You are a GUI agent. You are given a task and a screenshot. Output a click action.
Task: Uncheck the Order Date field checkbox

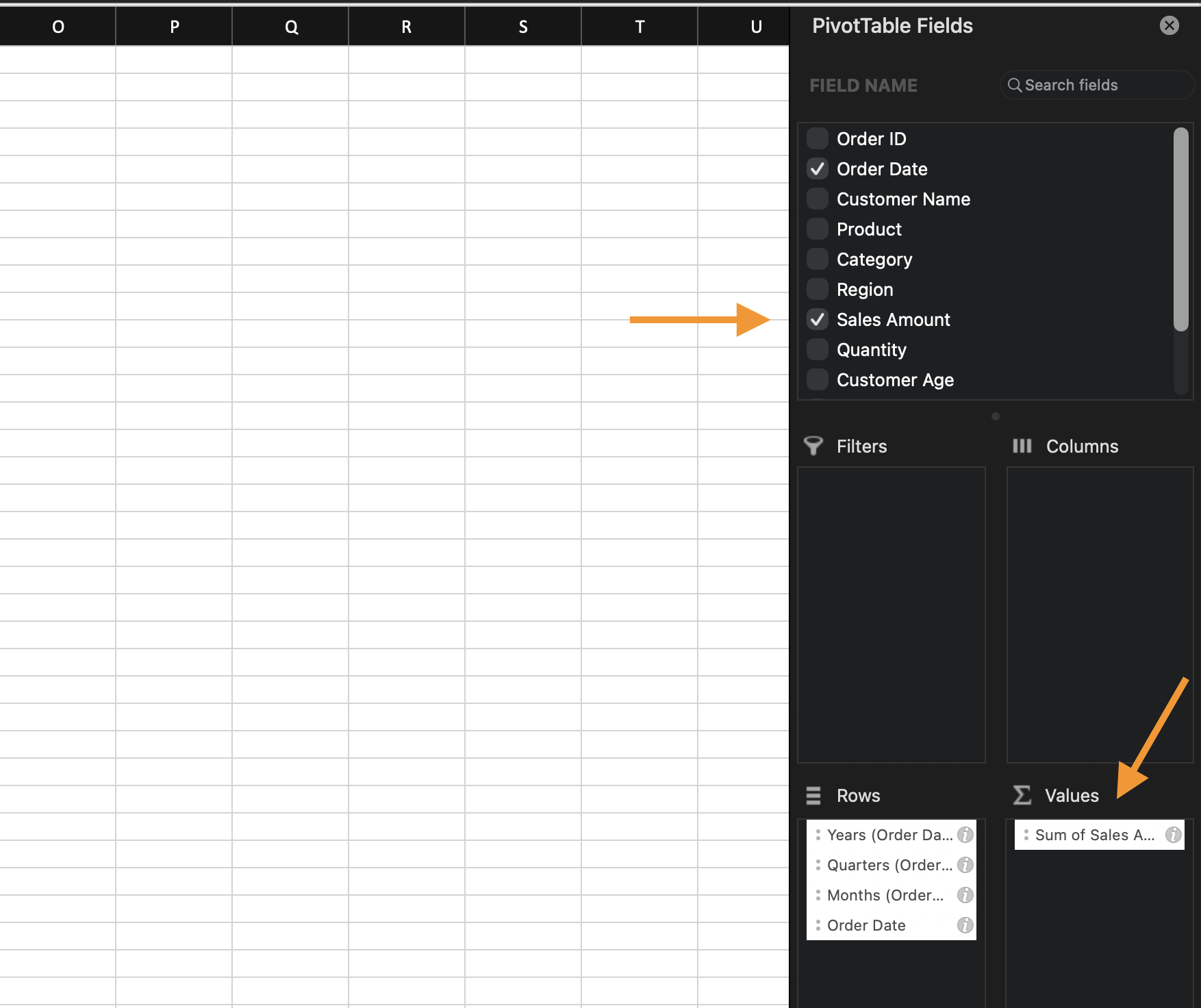[818, 168]
